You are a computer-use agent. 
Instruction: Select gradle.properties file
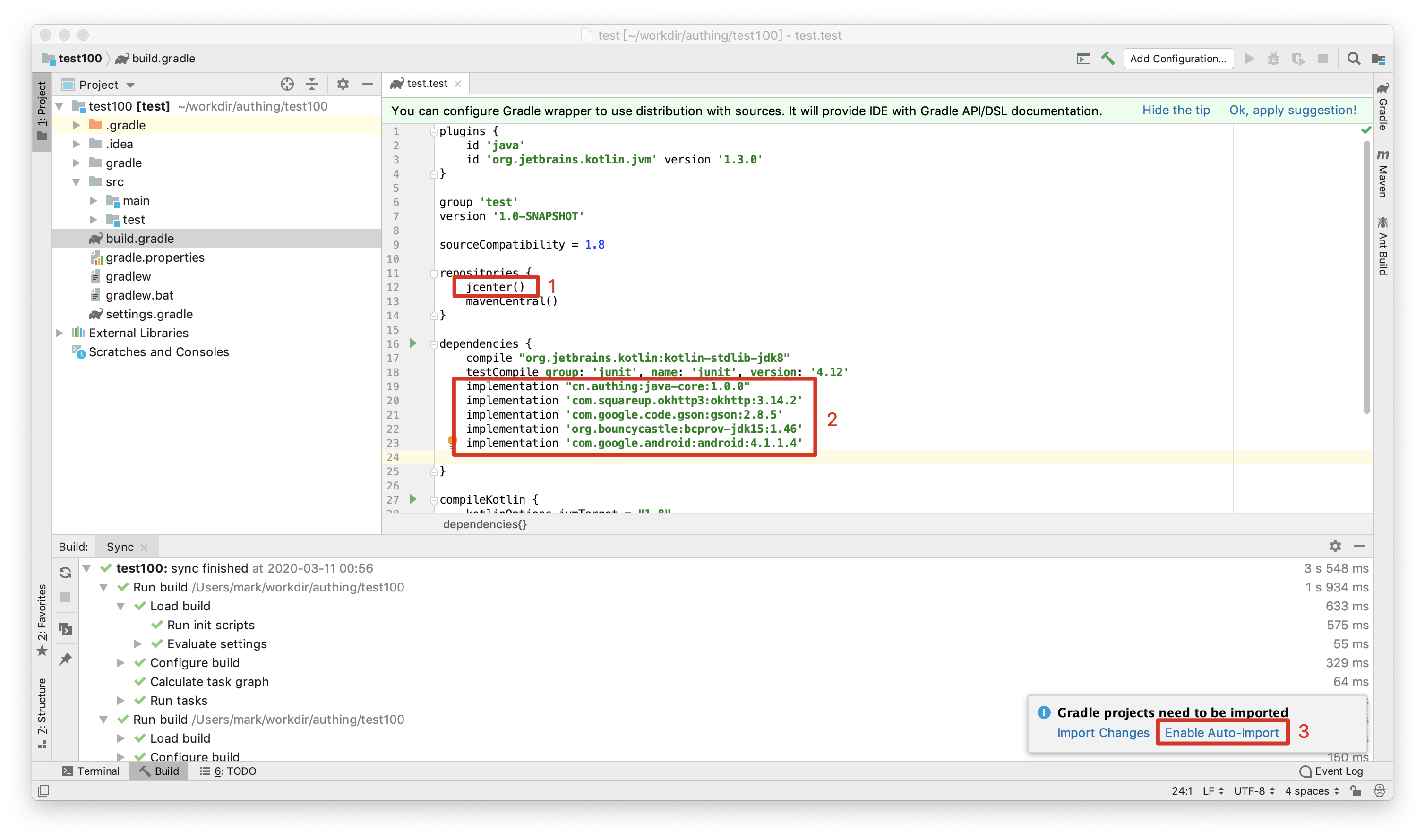155,257
